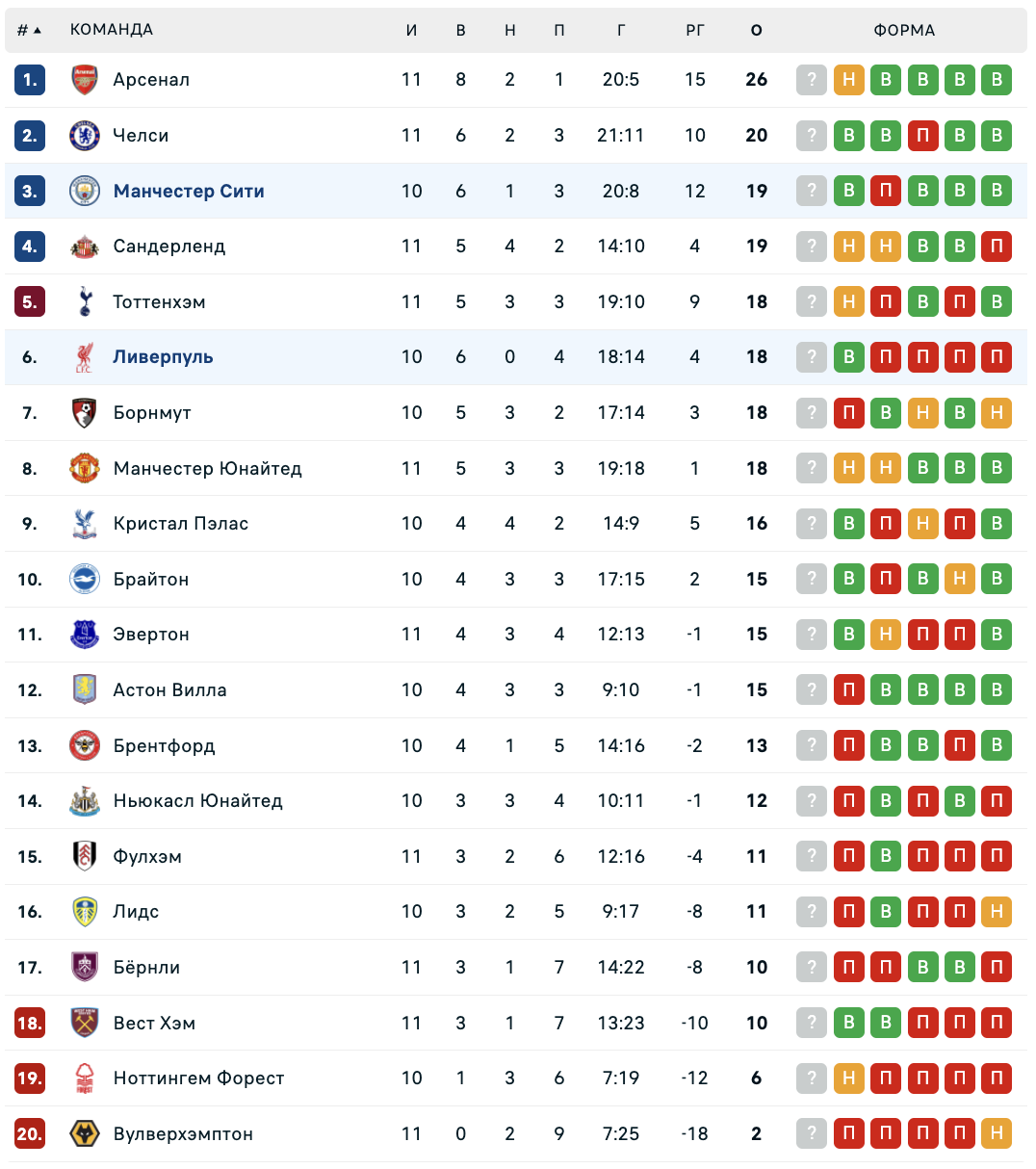Click Arsenal's gray question mark form badge
Image resolution: width=1036 pixels, height=1169 pixels.
[x=812, y=80]
